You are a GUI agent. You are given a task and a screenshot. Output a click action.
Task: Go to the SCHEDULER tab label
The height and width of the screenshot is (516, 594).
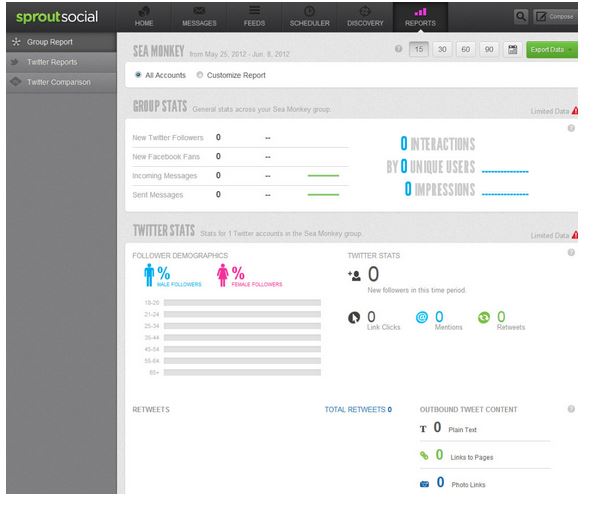310,23
